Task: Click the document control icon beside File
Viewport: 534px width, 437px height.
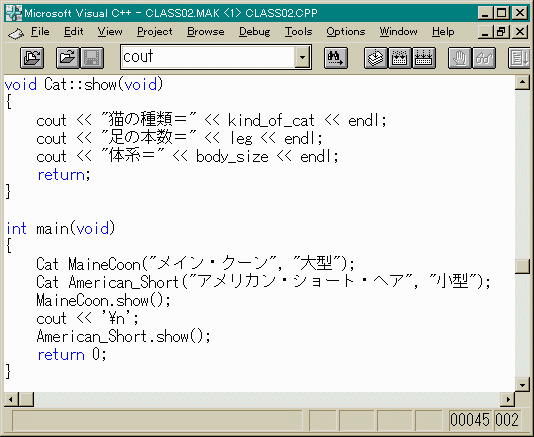Action: (16, 33)
